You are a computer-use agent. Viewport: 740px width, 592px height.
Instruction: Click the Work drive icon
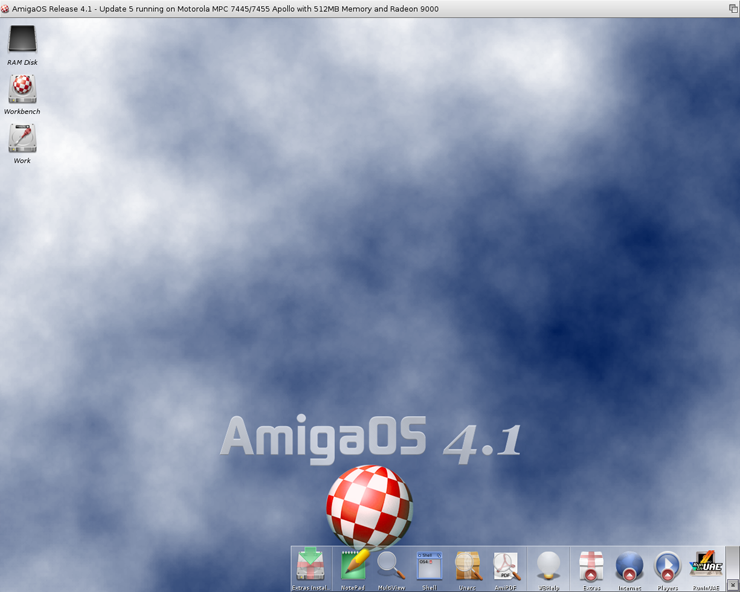pyautogui.click(x=22, y=139)
